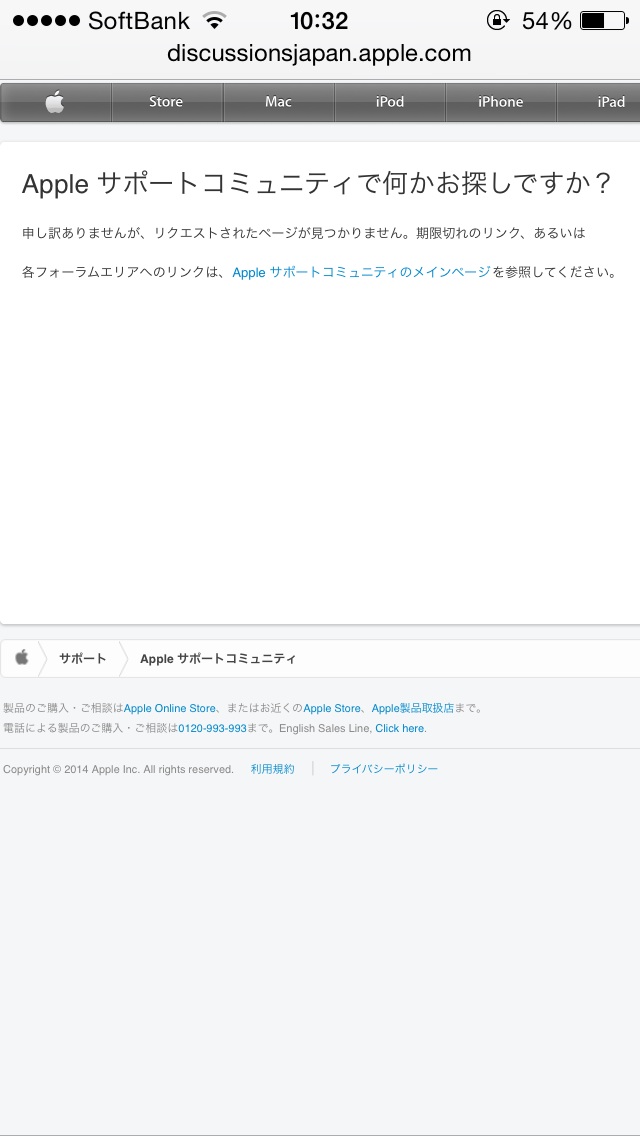Click the Apple logo in footer breadcrumb

22,659
